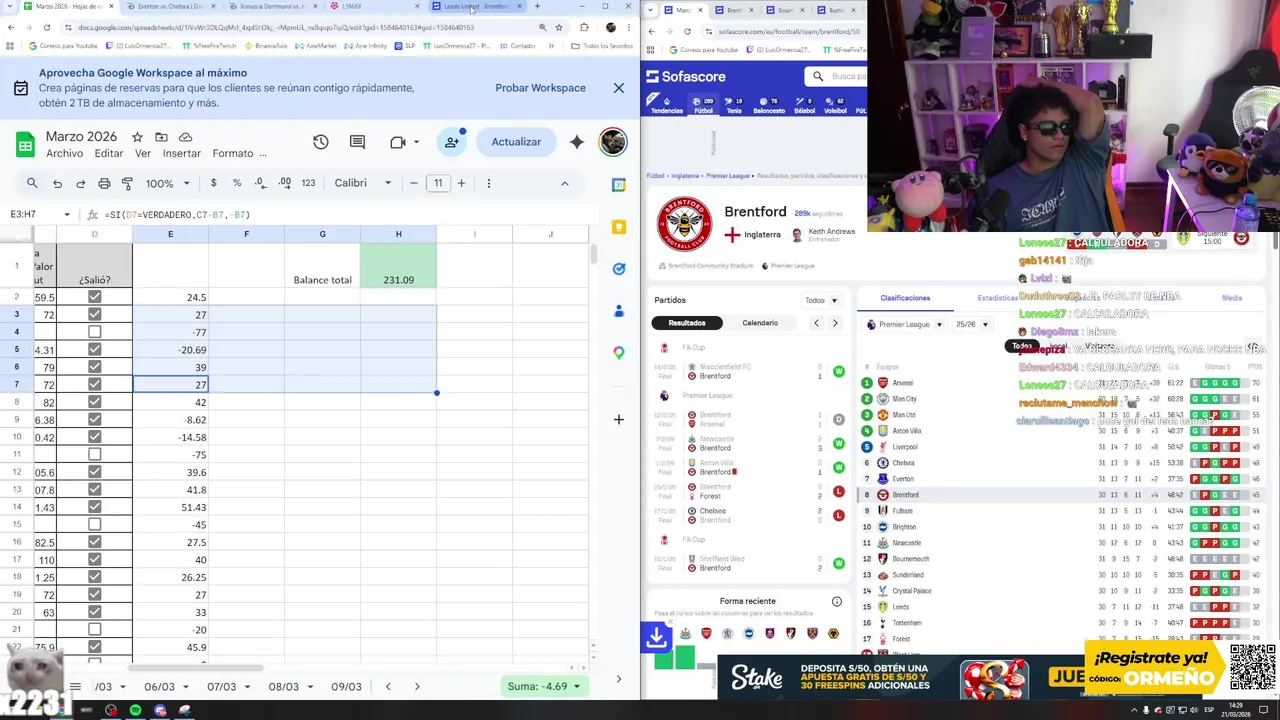1280x720 pixels.
Task: Open Google Keep in the side panel
Action: (619, 227)
